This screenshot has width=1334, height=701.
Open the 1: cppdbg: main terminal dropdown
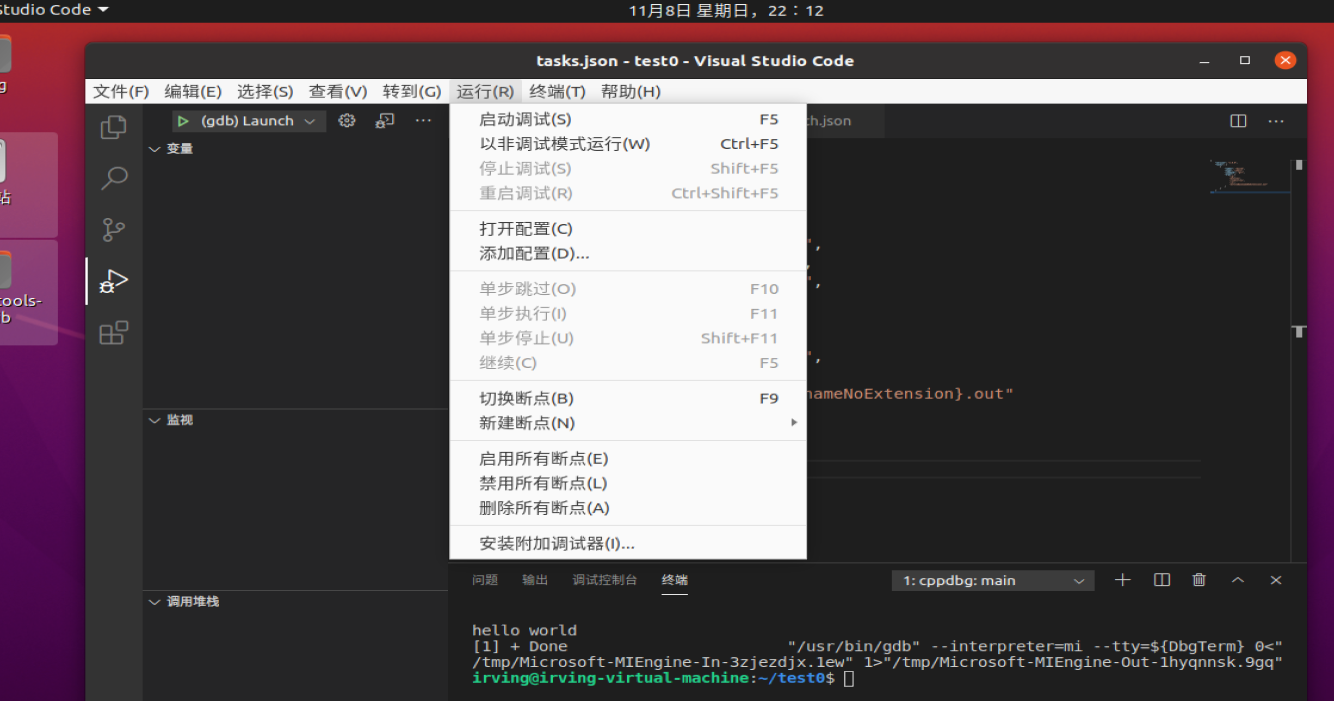993,581
